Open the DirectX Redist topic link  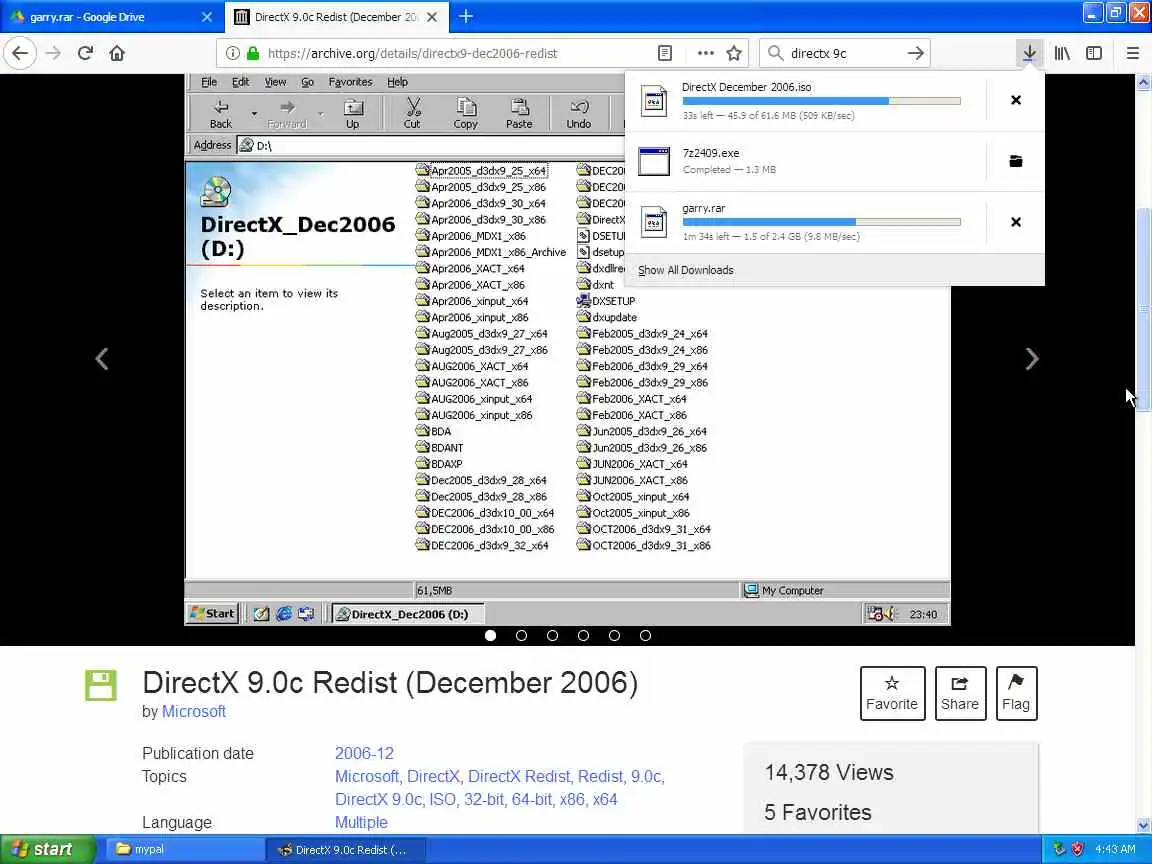(519, 777)
